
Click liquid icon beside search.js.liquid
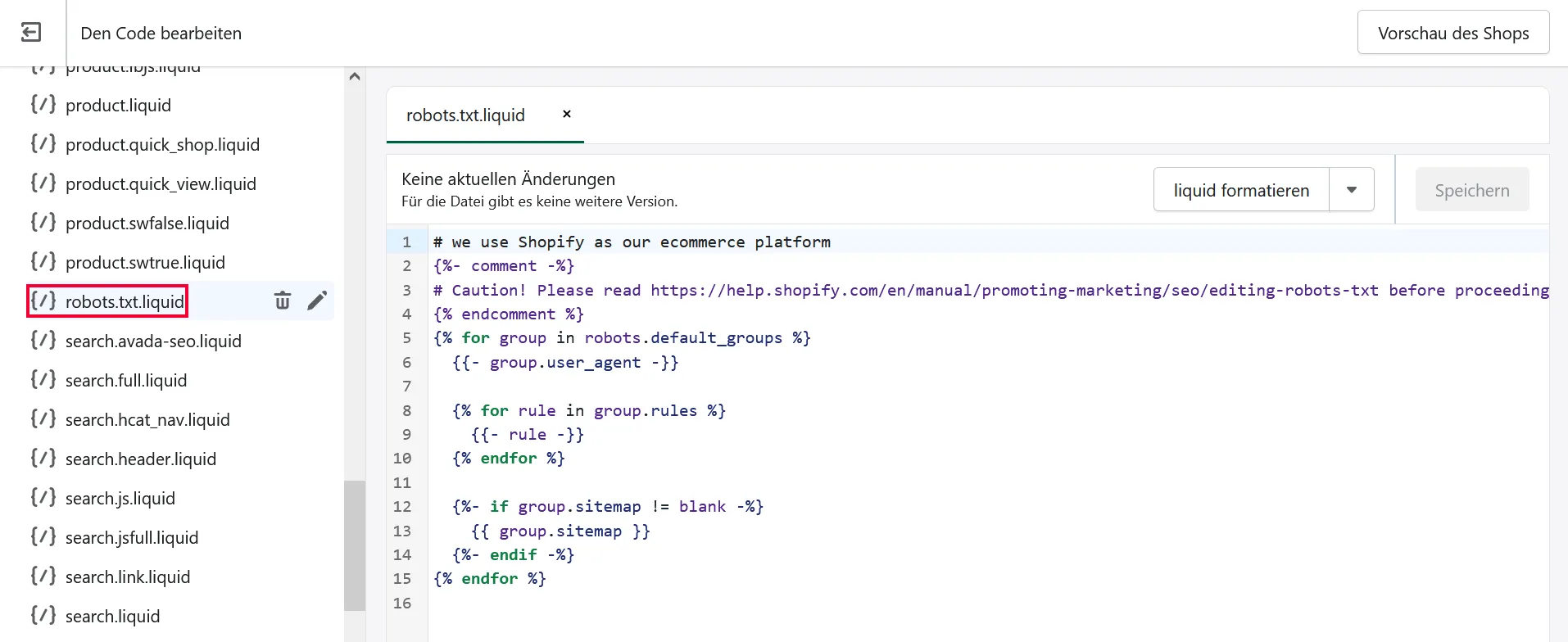tap(43, 497)
